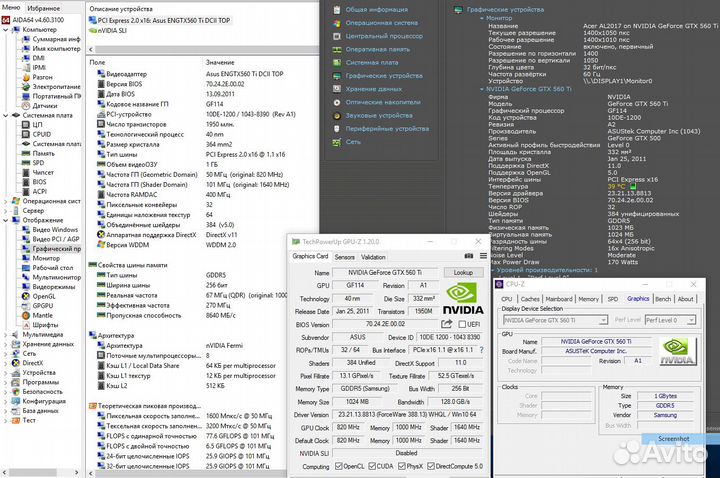Viewport: 720px width, 478px height.
Task: Select the CPUID icon under Системная плата
Action: (x=26, y=134)
